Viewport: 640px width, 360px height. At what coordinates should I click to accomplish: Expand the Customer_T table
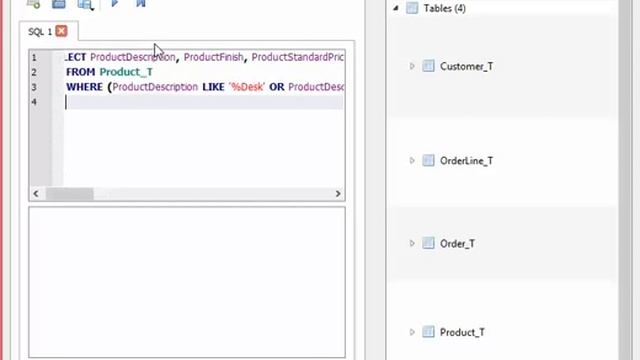point(412,66)
